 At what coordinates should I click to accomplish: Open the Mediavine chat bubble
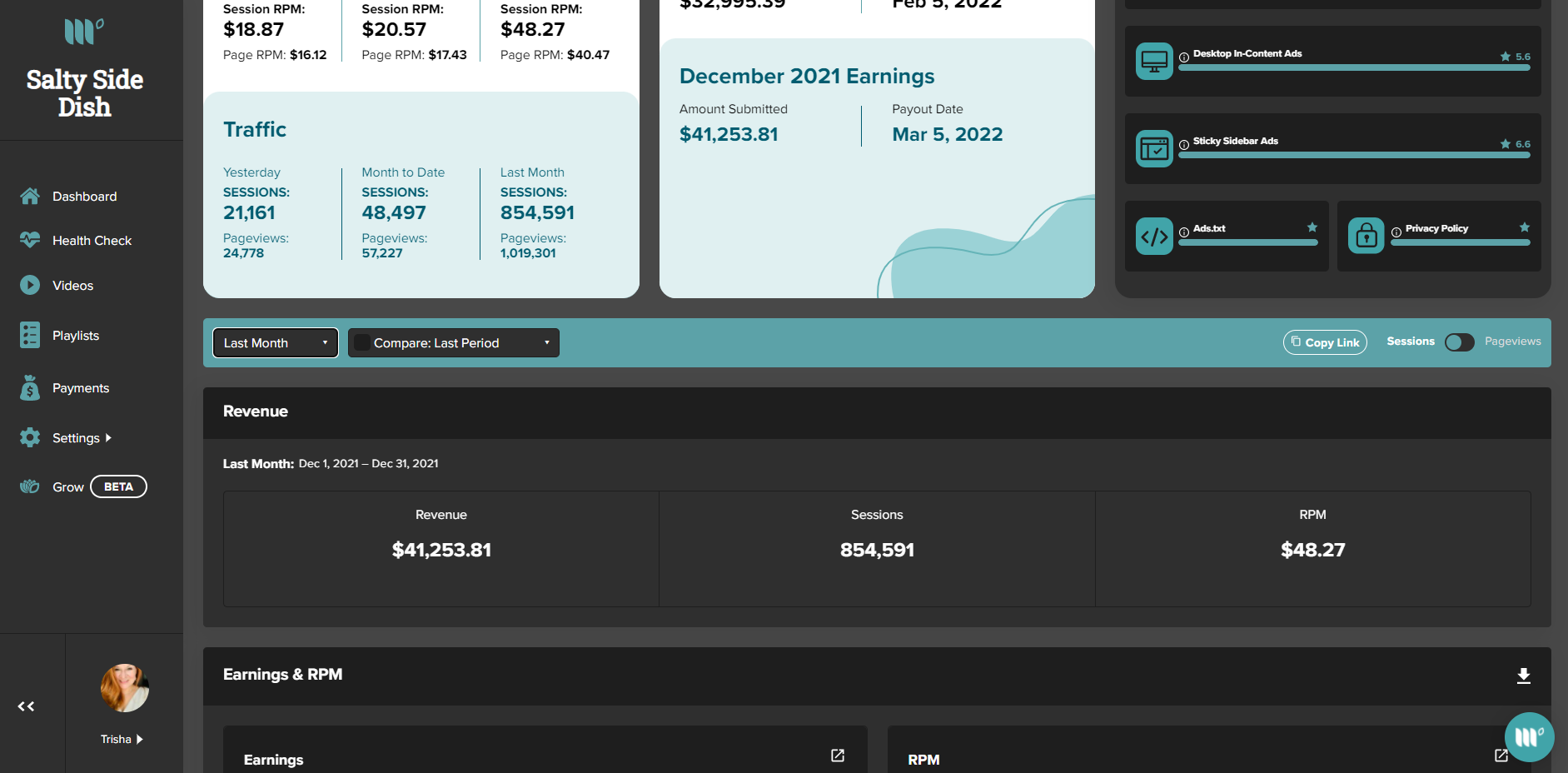(x=1530, y=737)
